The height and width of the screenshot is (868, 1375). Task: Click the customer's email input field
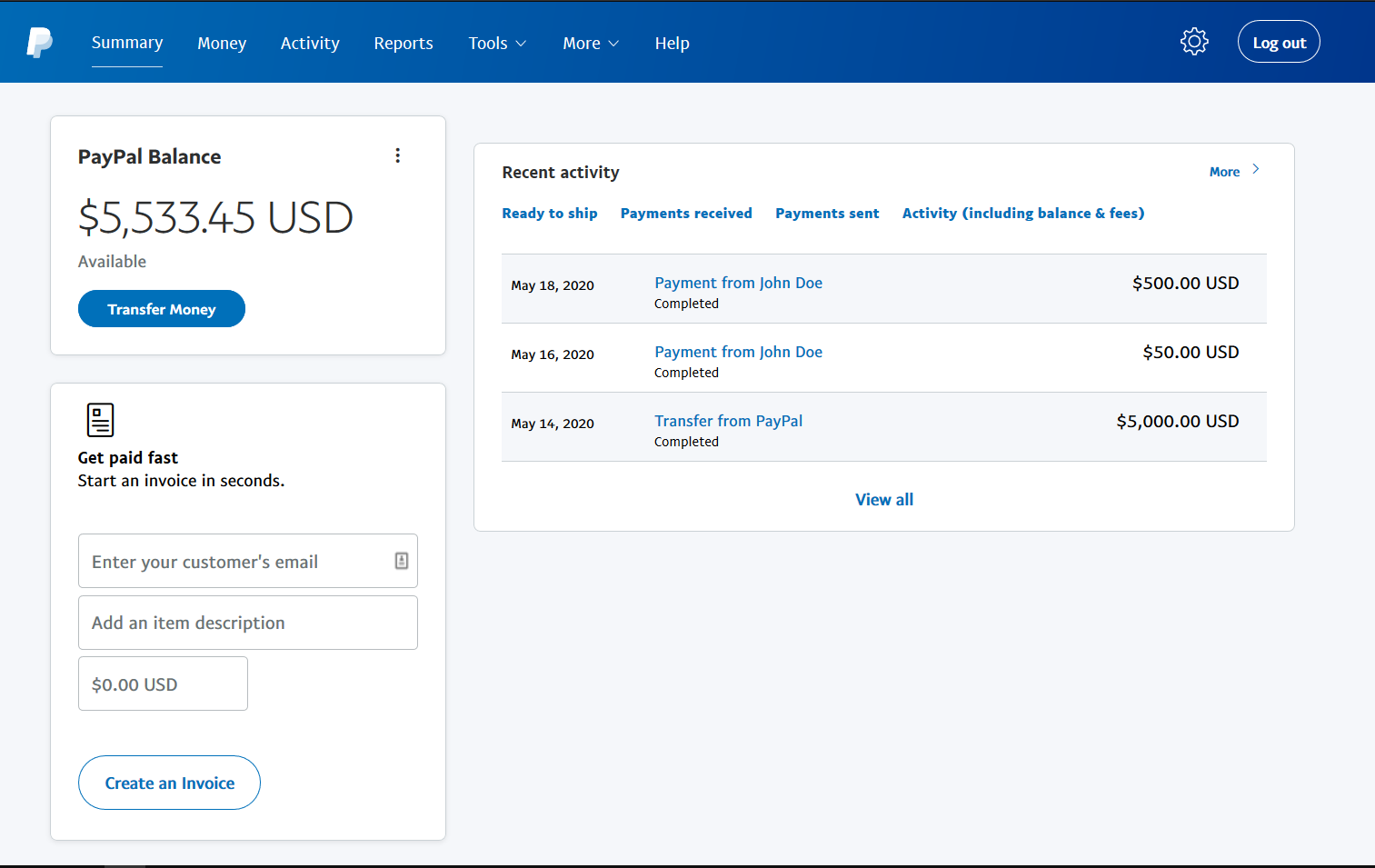236,562
